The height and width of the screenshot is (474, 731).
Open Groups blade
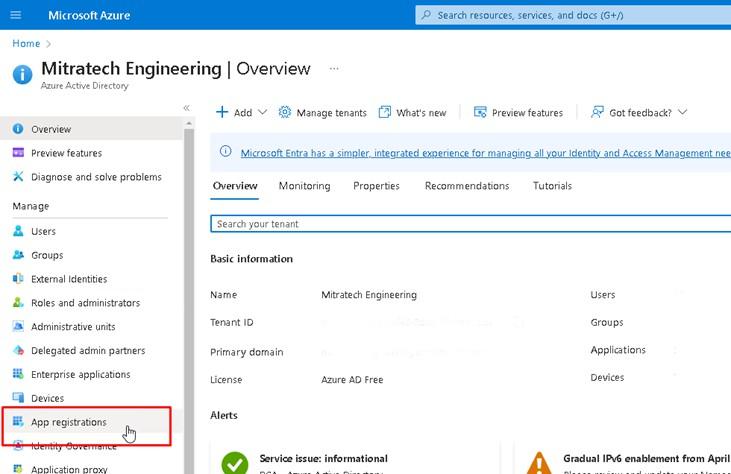(x=47, y=255)
